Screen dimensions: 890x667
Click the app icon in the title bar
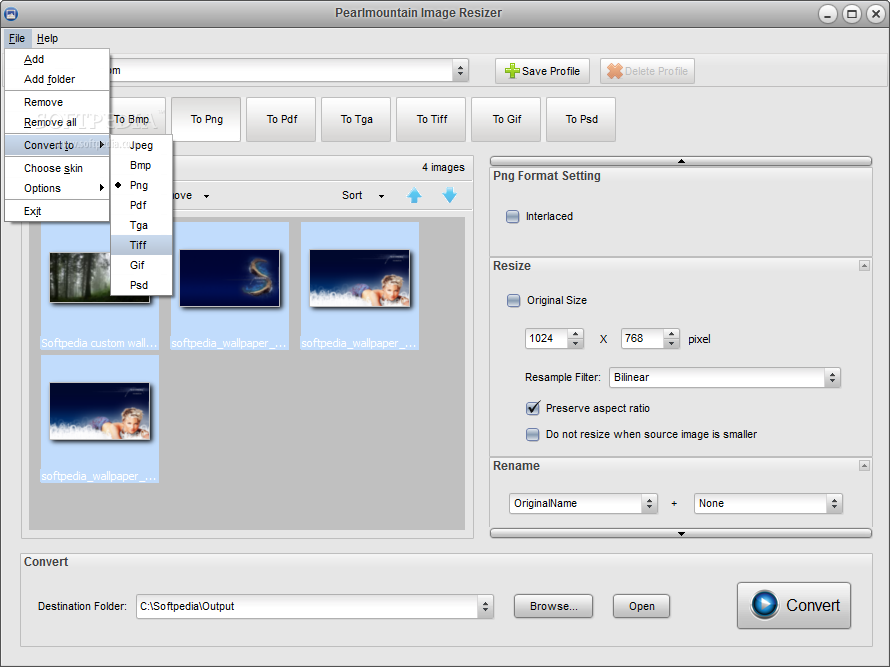pyautogui.click(x=10, y=14)
